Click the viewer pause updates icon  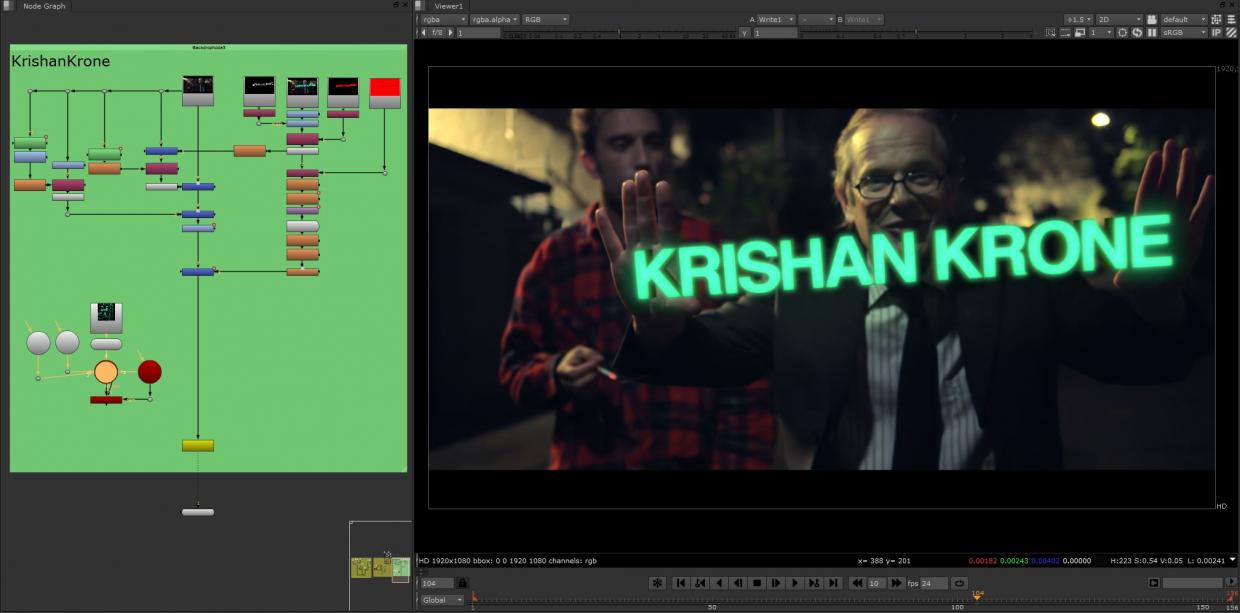[x=1152, y=32]
